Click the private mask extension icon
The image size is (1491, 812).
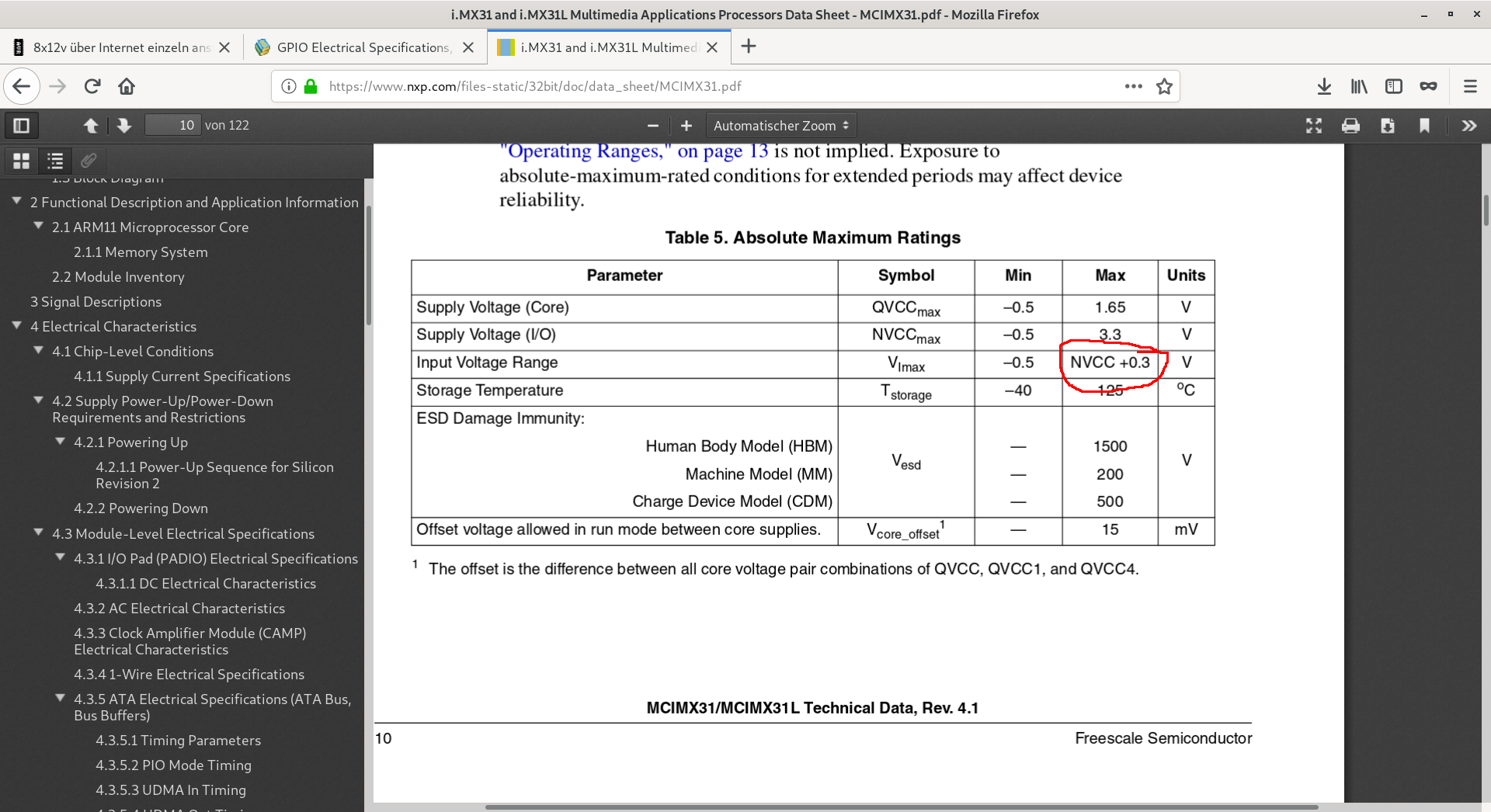tap(1428, 86)
